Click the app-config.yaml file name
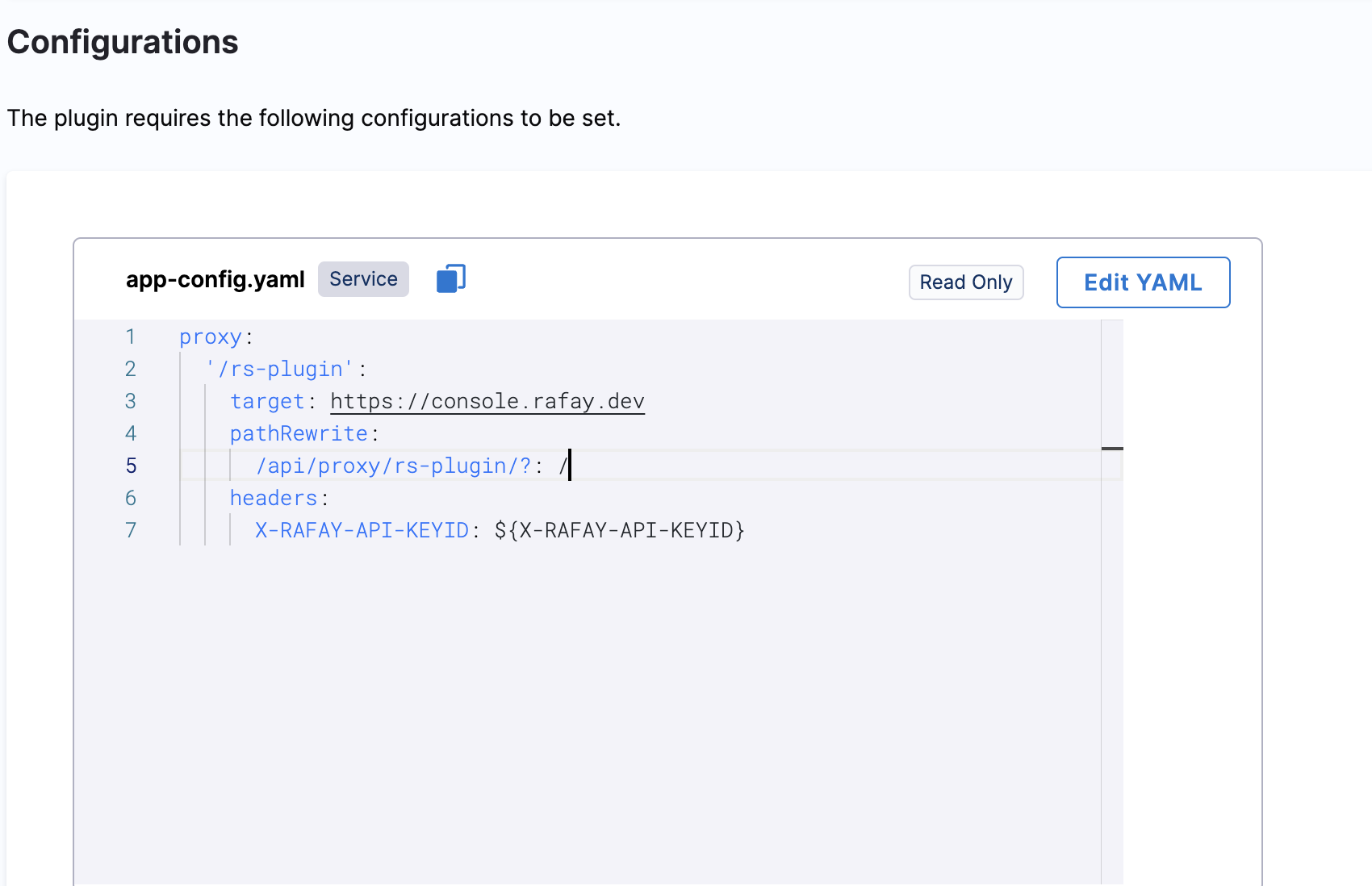Viewport: 1372px width, 886px height. (x=215, y=279)
